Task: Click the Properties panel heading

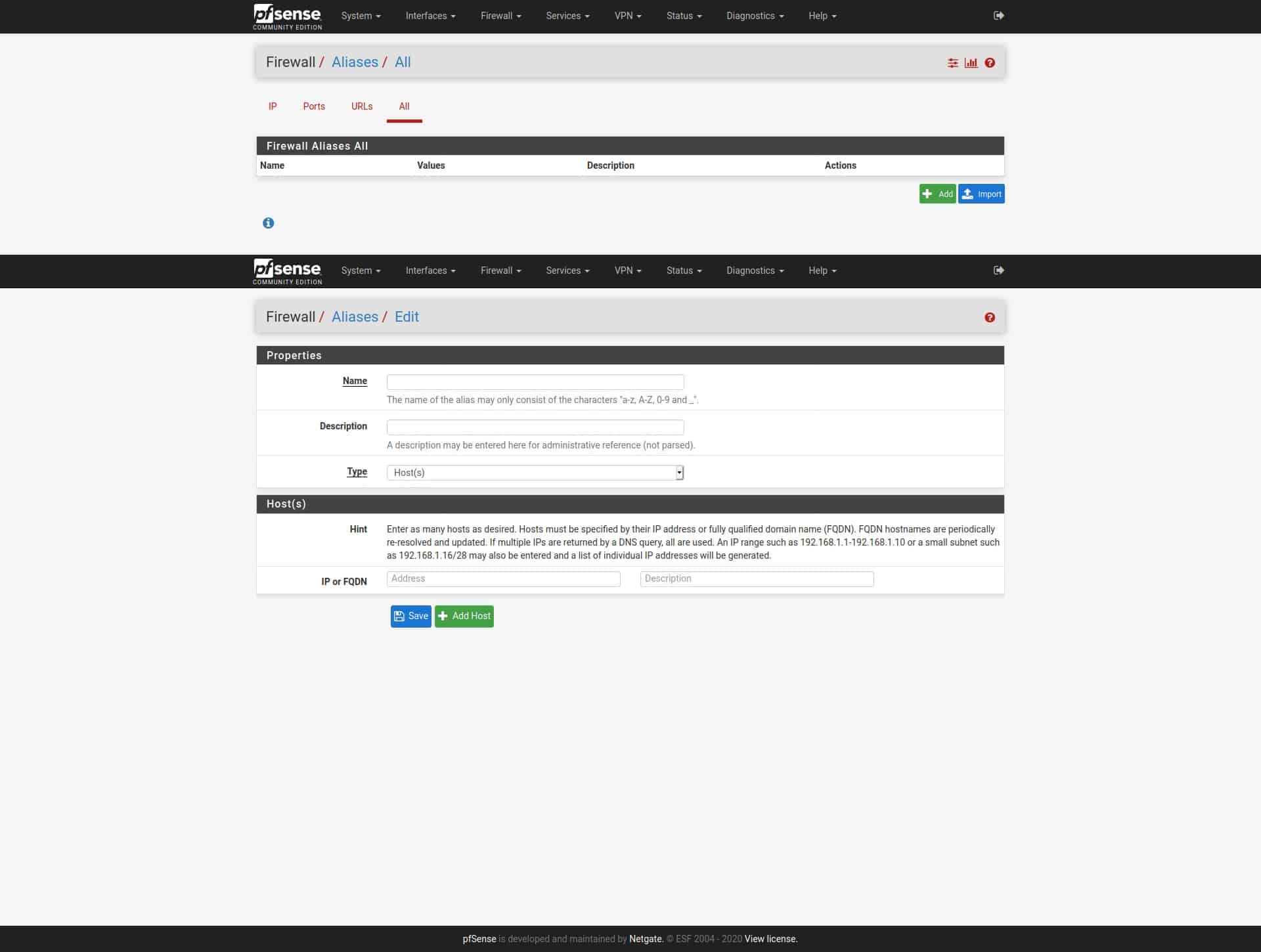Action: click(x=630, y=355)
